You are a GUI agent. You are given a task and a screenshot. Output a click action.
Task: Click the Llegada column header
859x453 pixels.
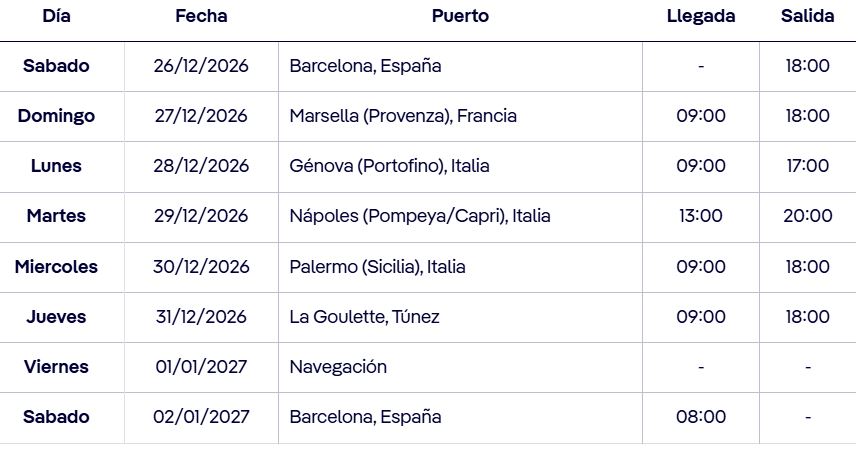pos(701,16)
